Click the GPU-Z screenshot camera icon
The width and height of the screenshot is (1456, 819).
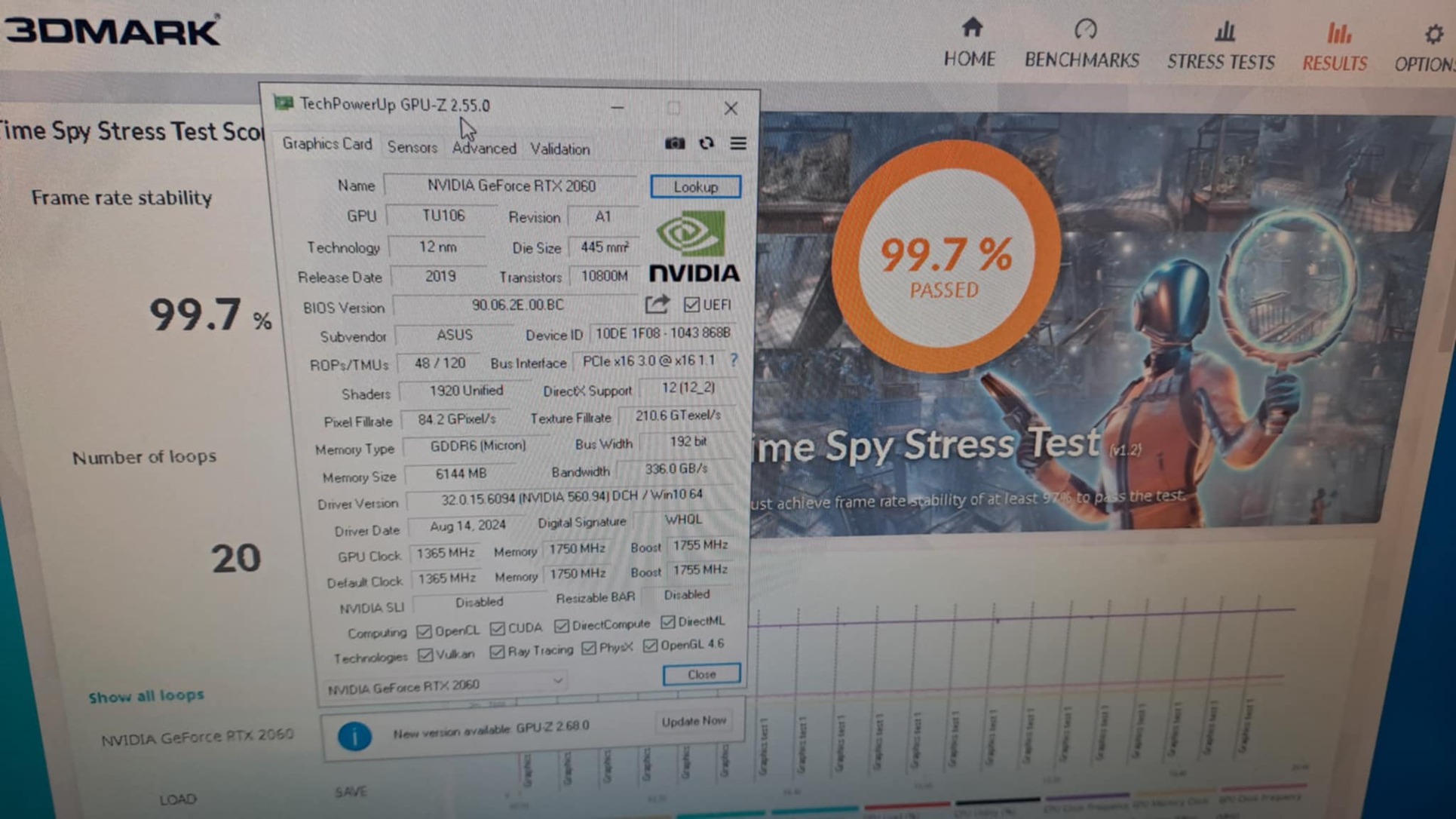tap(674, 143)
